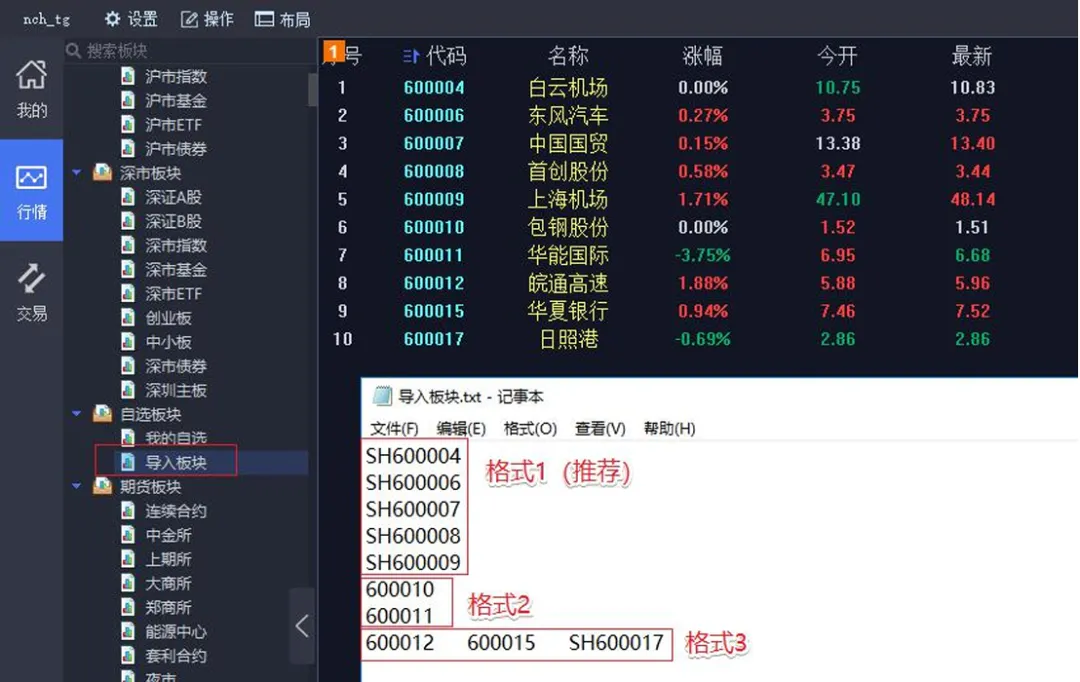The width and height of the screenshot is (1080, 682).
Task: Click stock name 包钢股份
Action: point(568,227)
